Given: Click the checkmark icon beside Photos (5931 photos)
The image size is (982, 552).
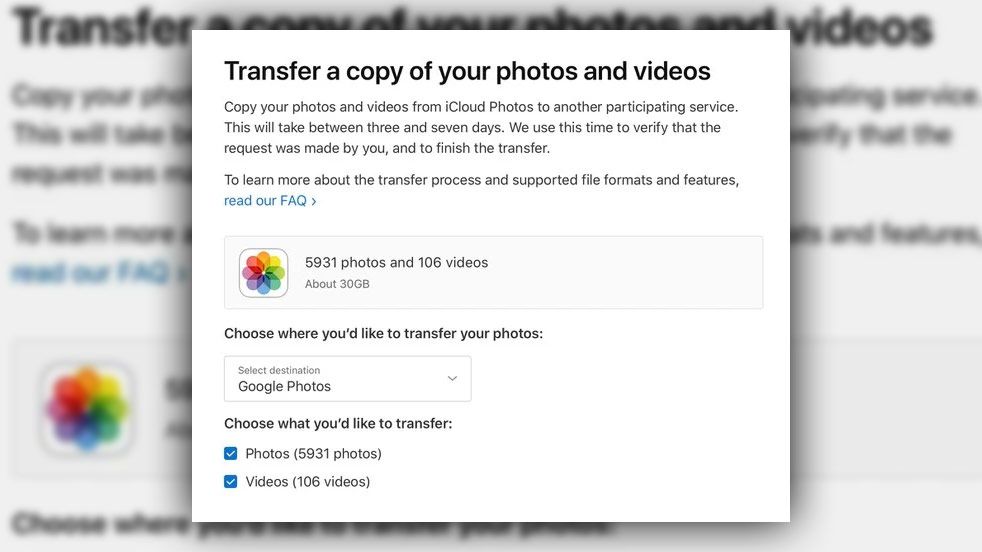Looking at the screenshot, I should click(x=230, y=454).
